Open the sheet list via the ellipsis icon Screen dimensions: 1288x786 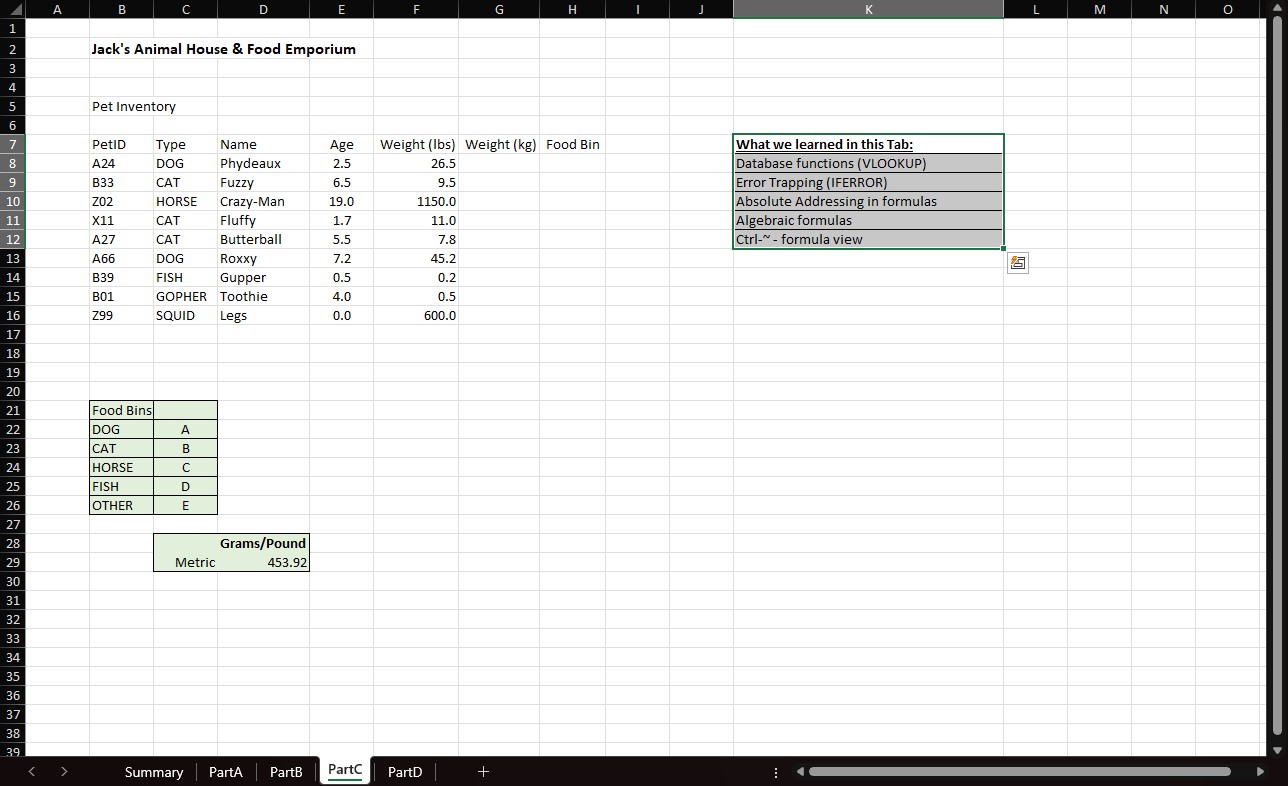pyautogui.click(x=776, y=771)
